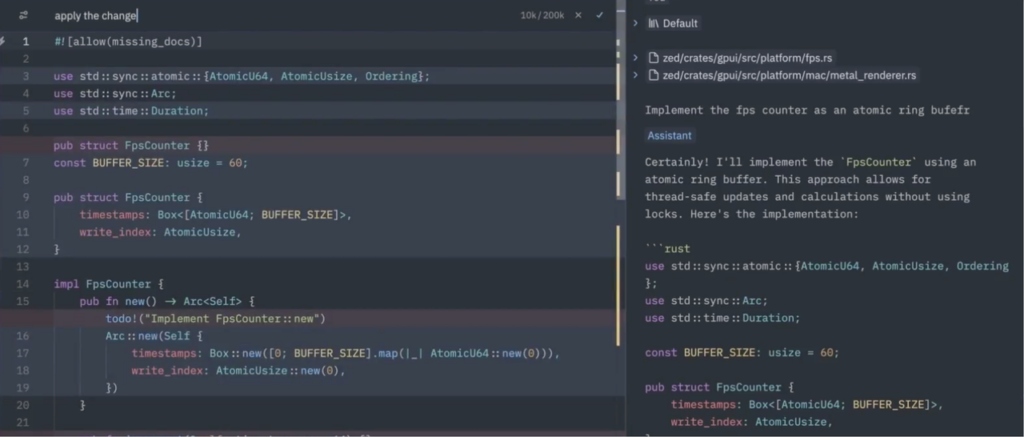Viewport: 1024px width, 437px height.
Task: Open the inline assist settings sliders icon
Action: 24,15
